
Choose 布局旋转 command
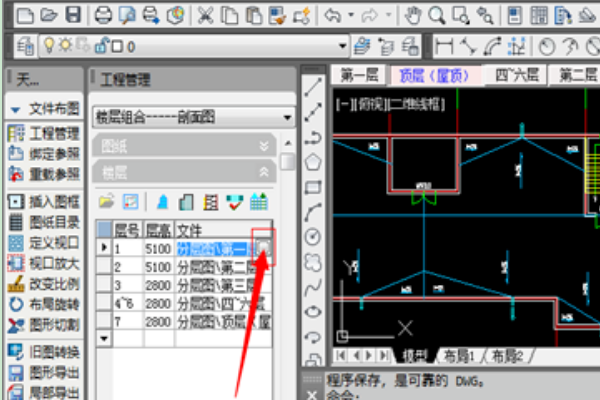point(44,304)
